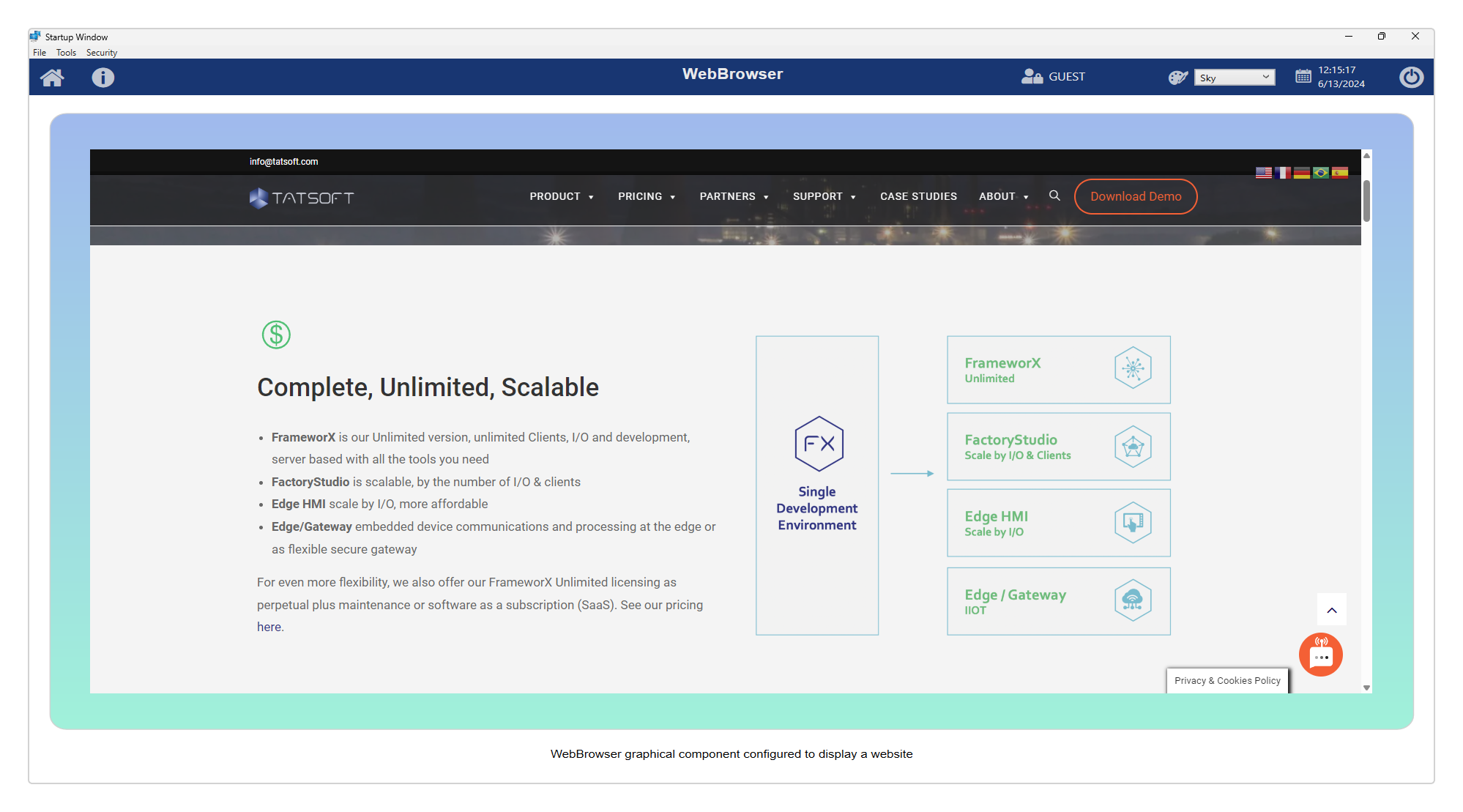This screenshot has width=1463, height=812.
Task: Open Privacy & Cookies Policy
Action: pyautogui.click(x=1227, y=680)
